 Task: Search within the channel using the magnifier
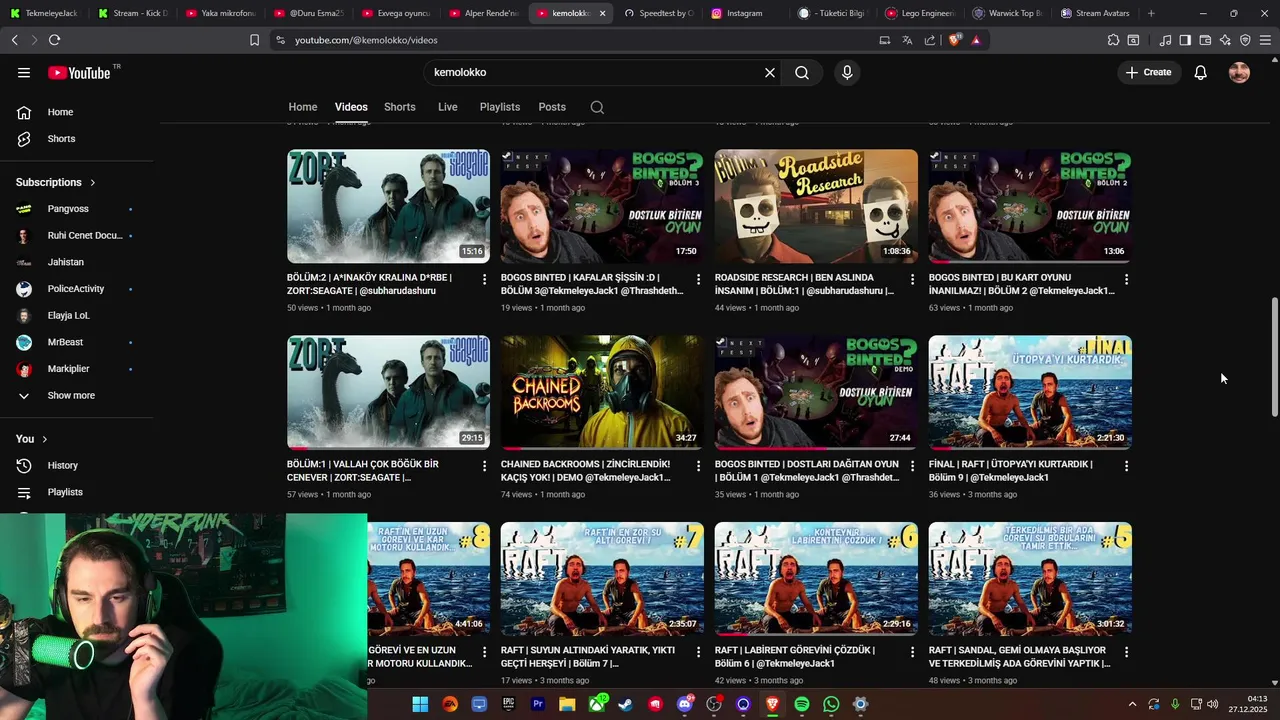[597, 107]
